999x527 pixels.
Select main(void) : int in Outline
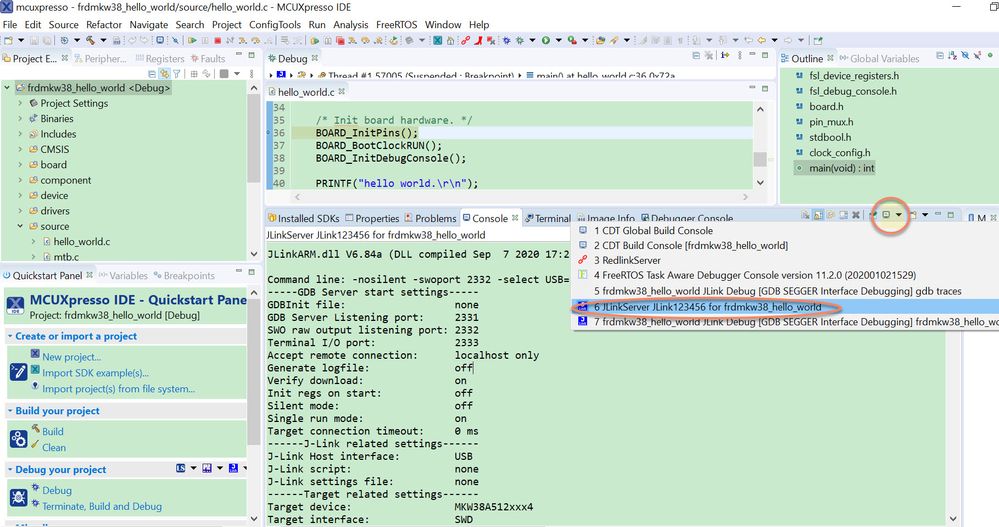[x=842, y=168]
